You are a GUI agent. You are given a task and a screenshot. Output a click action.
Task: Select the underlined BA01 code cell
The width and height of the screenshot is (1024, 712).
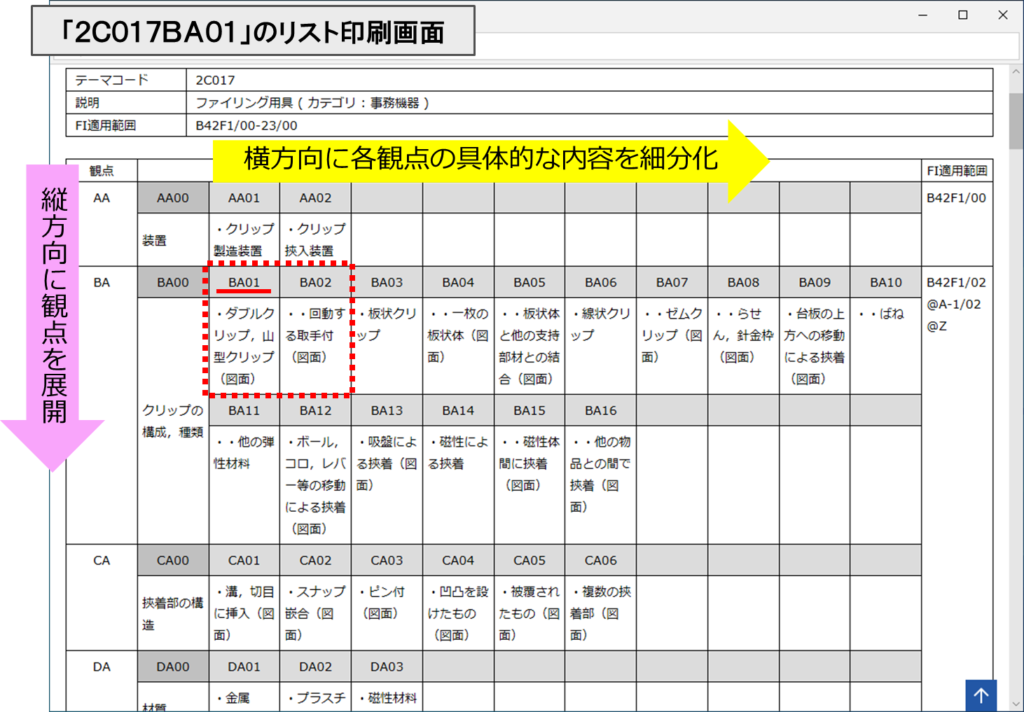click(244, 283)
